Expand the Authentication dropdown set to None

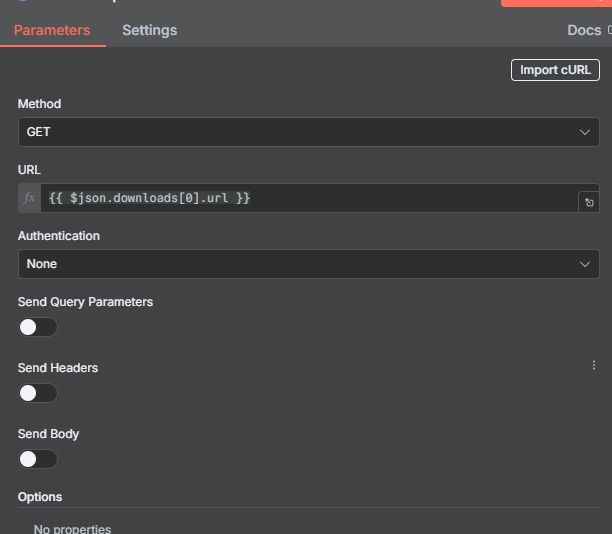pyautogui.click(x=300, y=264)
